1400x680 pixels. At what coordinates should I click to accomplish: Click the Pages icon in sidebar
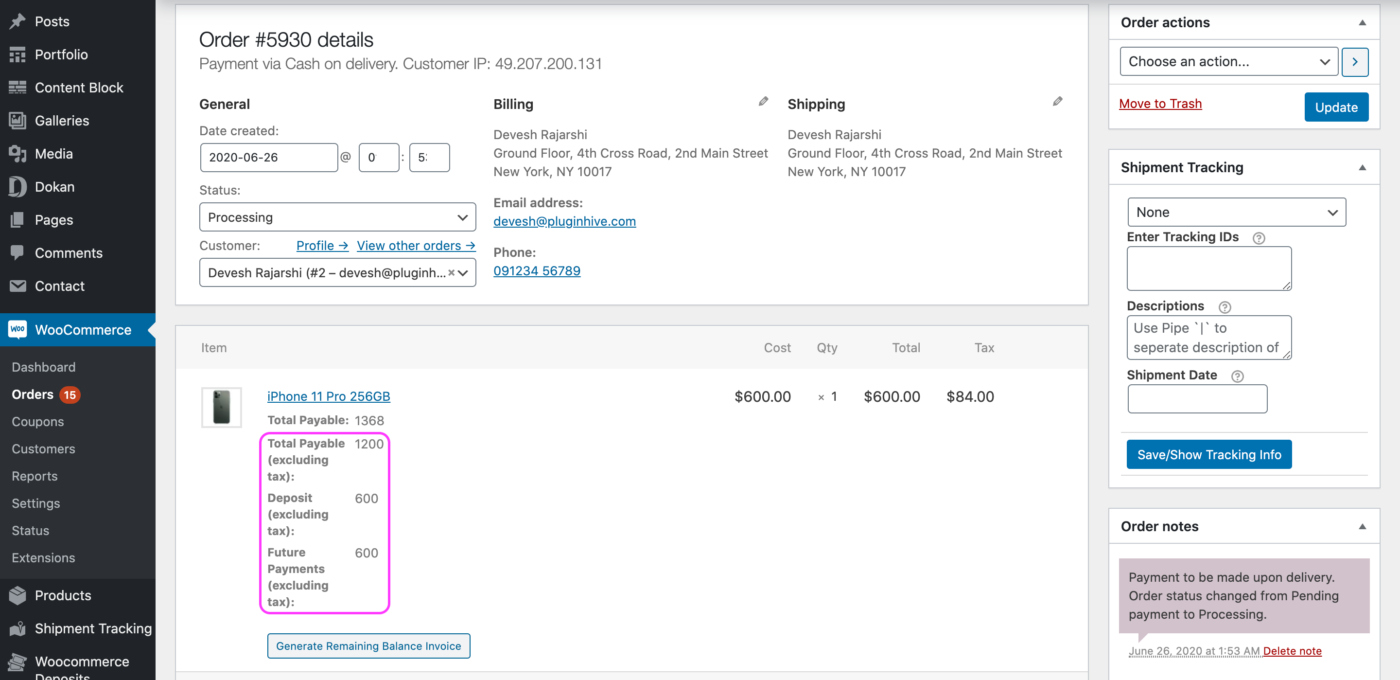17,219
